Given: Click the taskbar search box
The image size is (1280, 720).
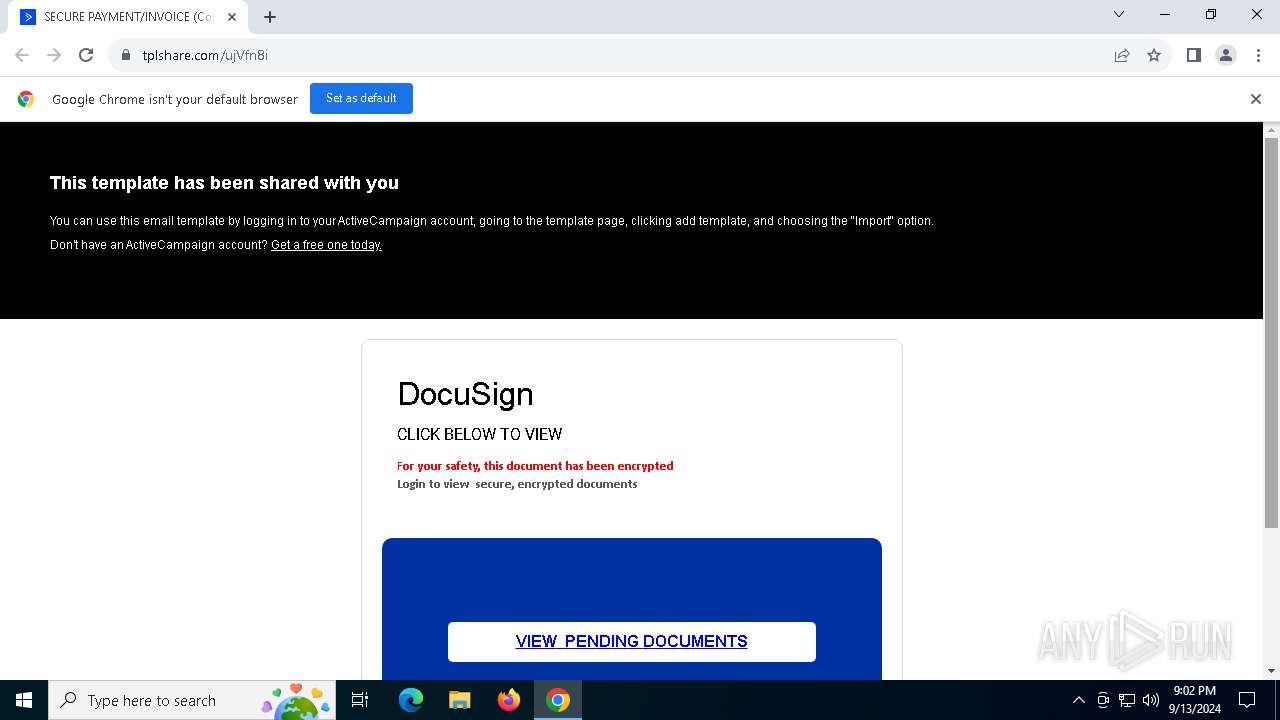Looking at the screenshot, I should coord(192,700).
